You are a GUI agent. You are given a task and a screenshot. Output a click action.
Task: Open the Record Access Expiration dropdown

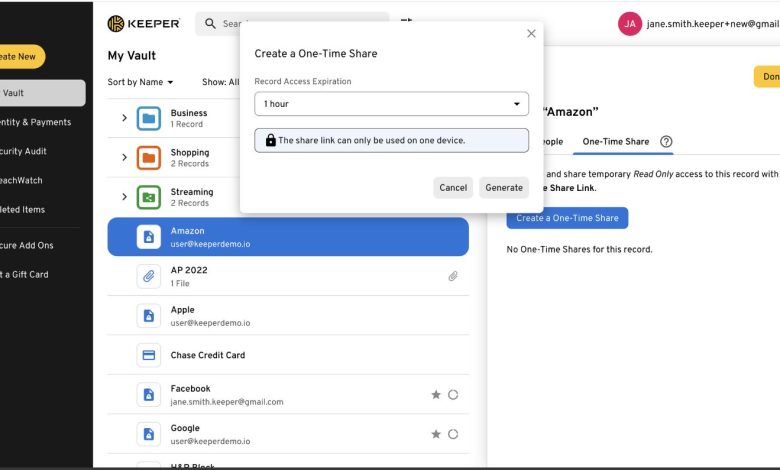(391, 104)
